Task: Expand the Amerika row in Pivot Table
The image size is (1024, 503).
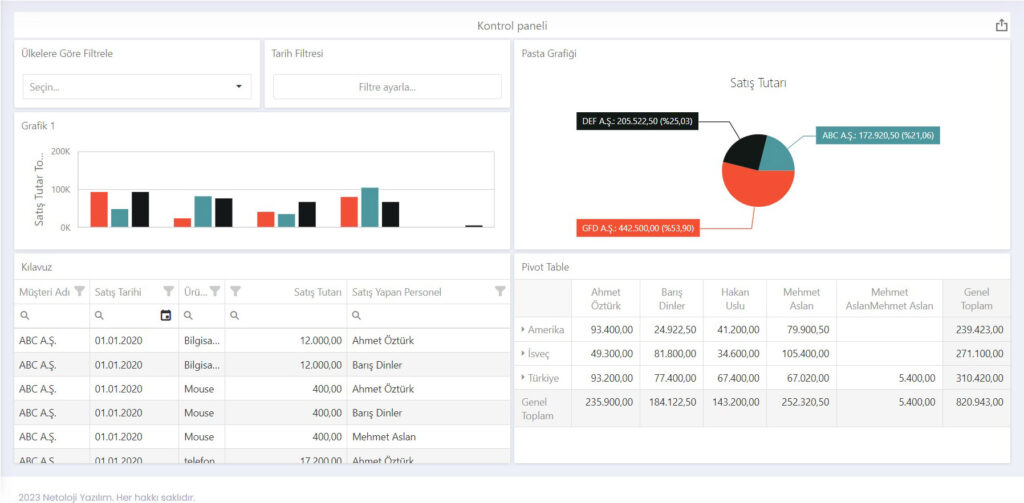Action: coord(523,329)
